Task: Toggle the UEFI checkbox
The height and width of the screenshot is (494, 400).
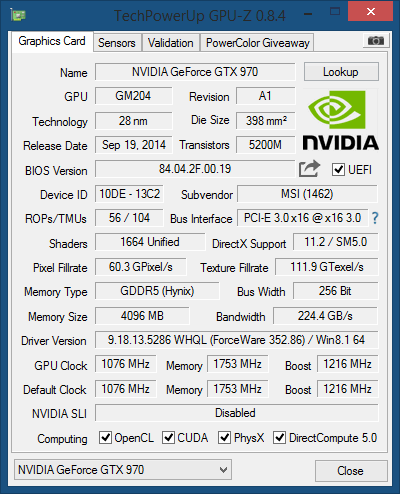Action: (338, 170)
